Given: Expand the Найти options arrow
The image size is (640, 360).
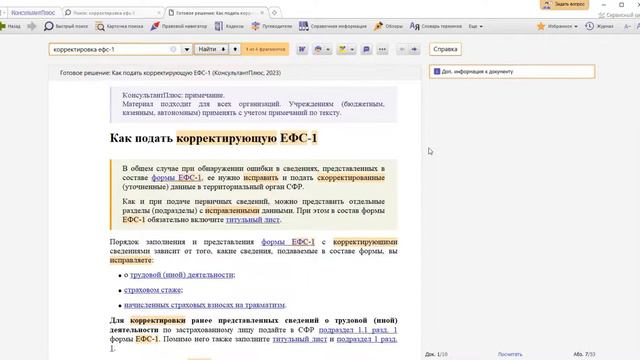Looking at the screenshot, I should 235,49.
